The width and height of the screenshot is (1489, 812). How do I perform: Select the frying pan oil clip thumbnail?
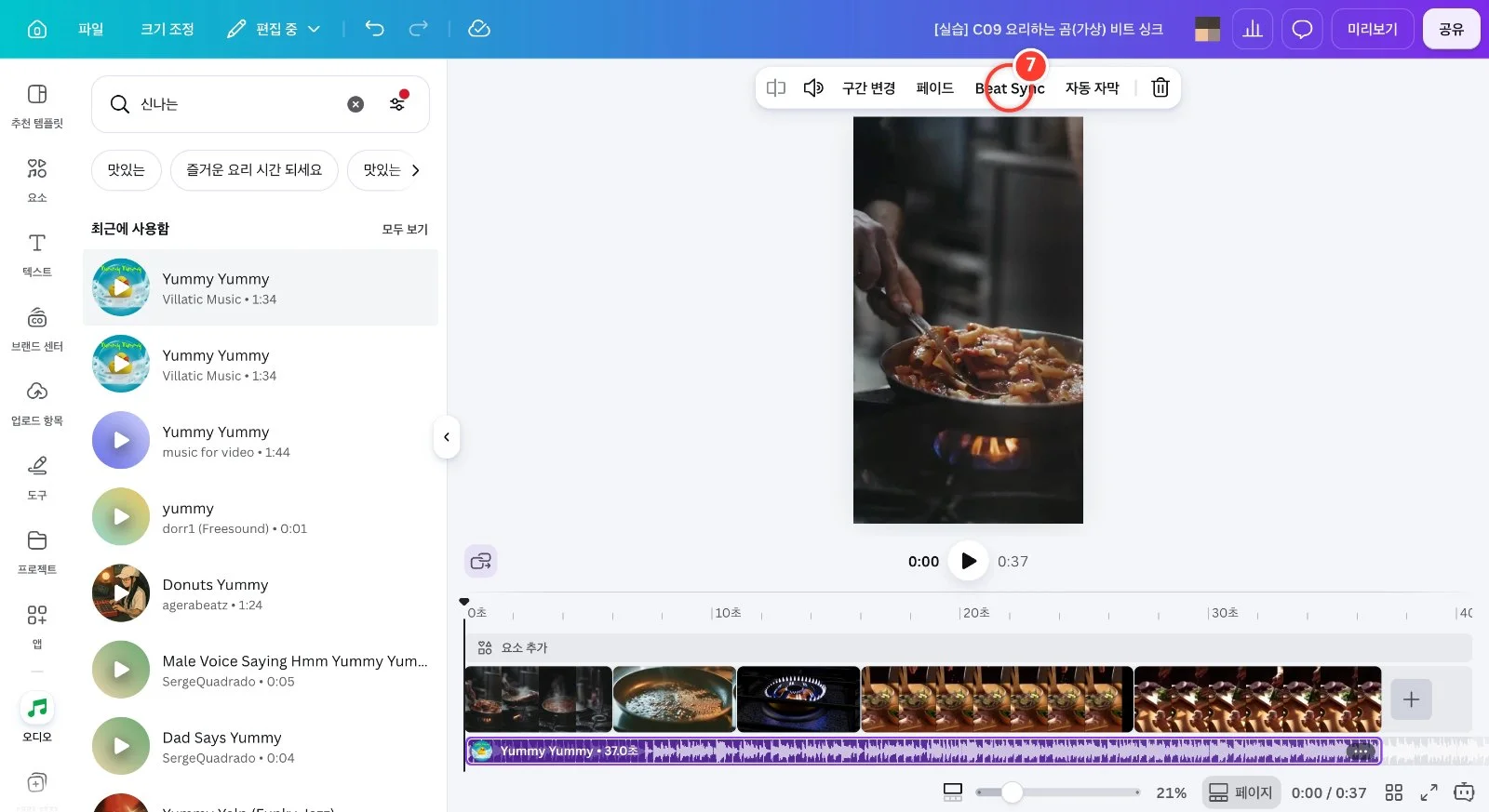click(x=675, y=699)
